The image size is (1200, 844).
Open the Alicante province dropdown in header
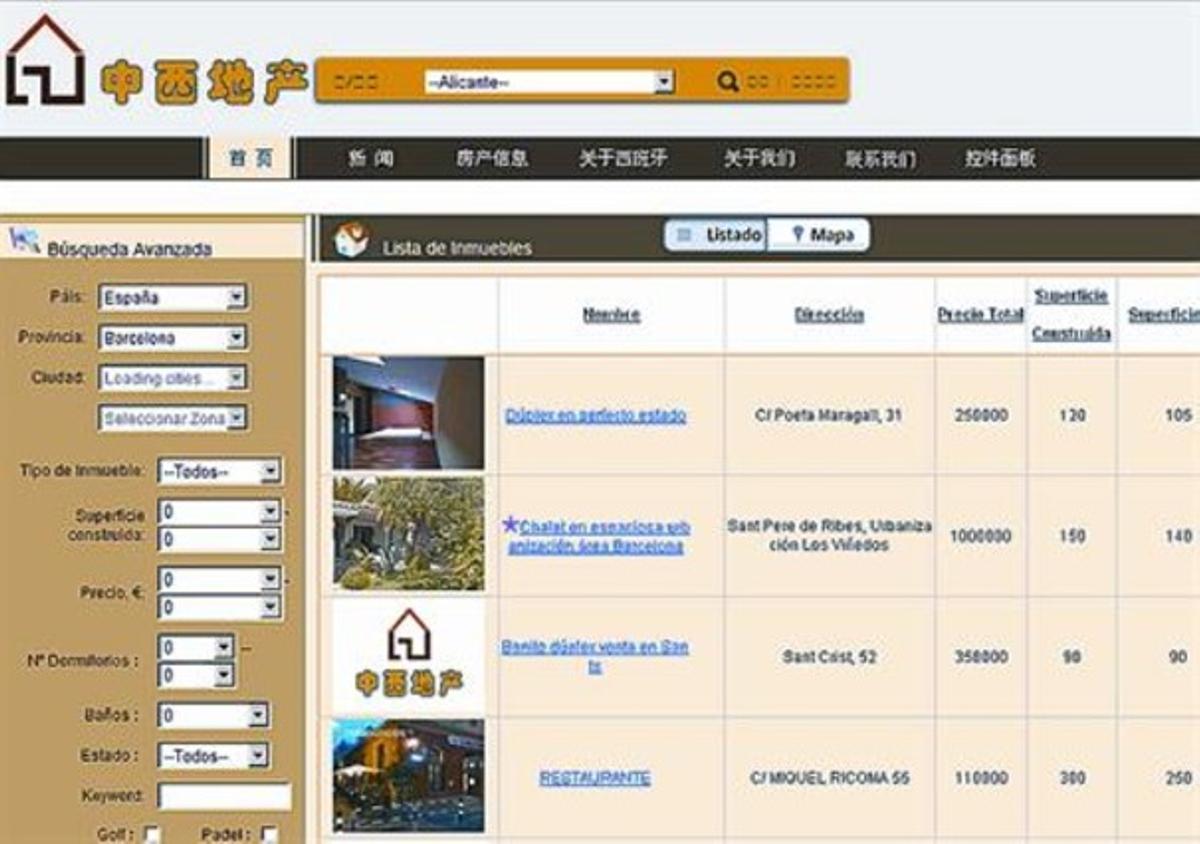[x=549, y=82]
